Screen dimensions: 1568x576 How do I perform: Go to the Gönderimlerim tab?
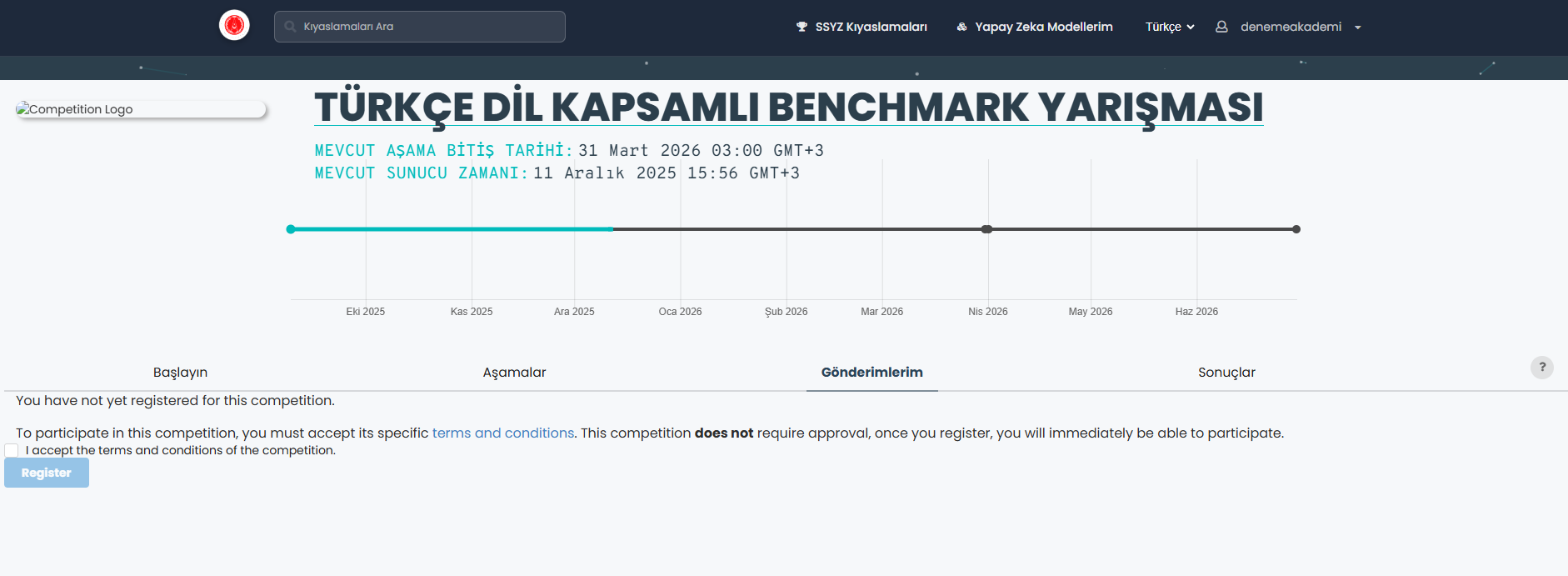(x=871, y=373)
